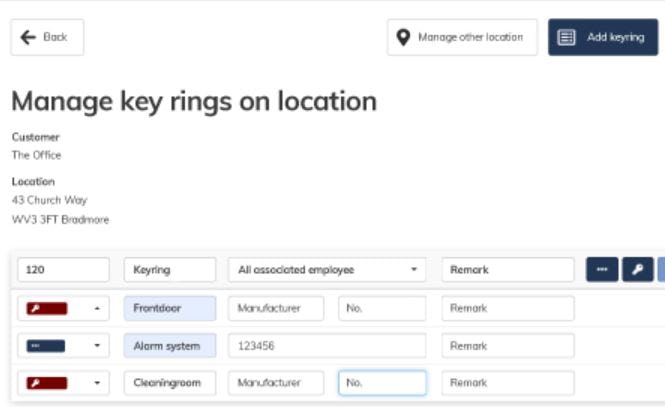Click the Alarm system name field

click(x=169, y=346)
